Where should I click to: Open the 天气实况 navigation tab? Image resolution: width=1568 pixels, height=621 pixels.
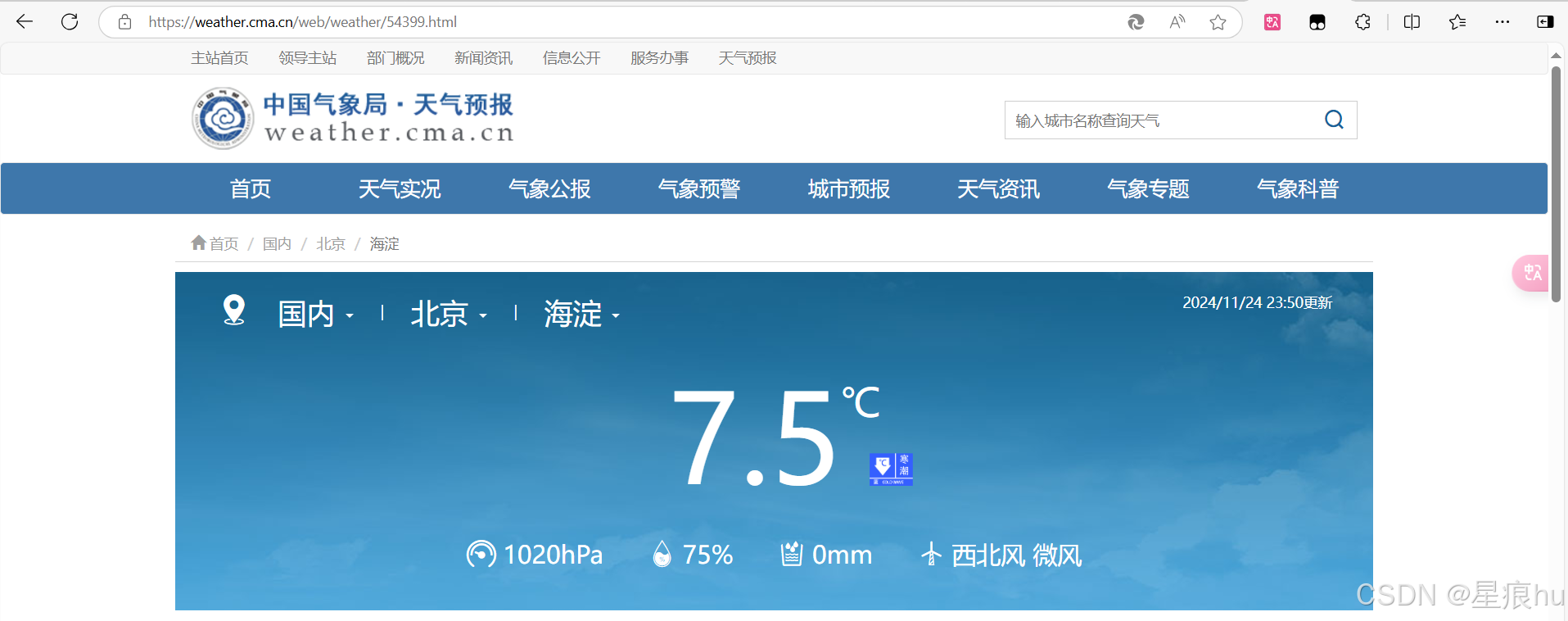click(400, 189)
